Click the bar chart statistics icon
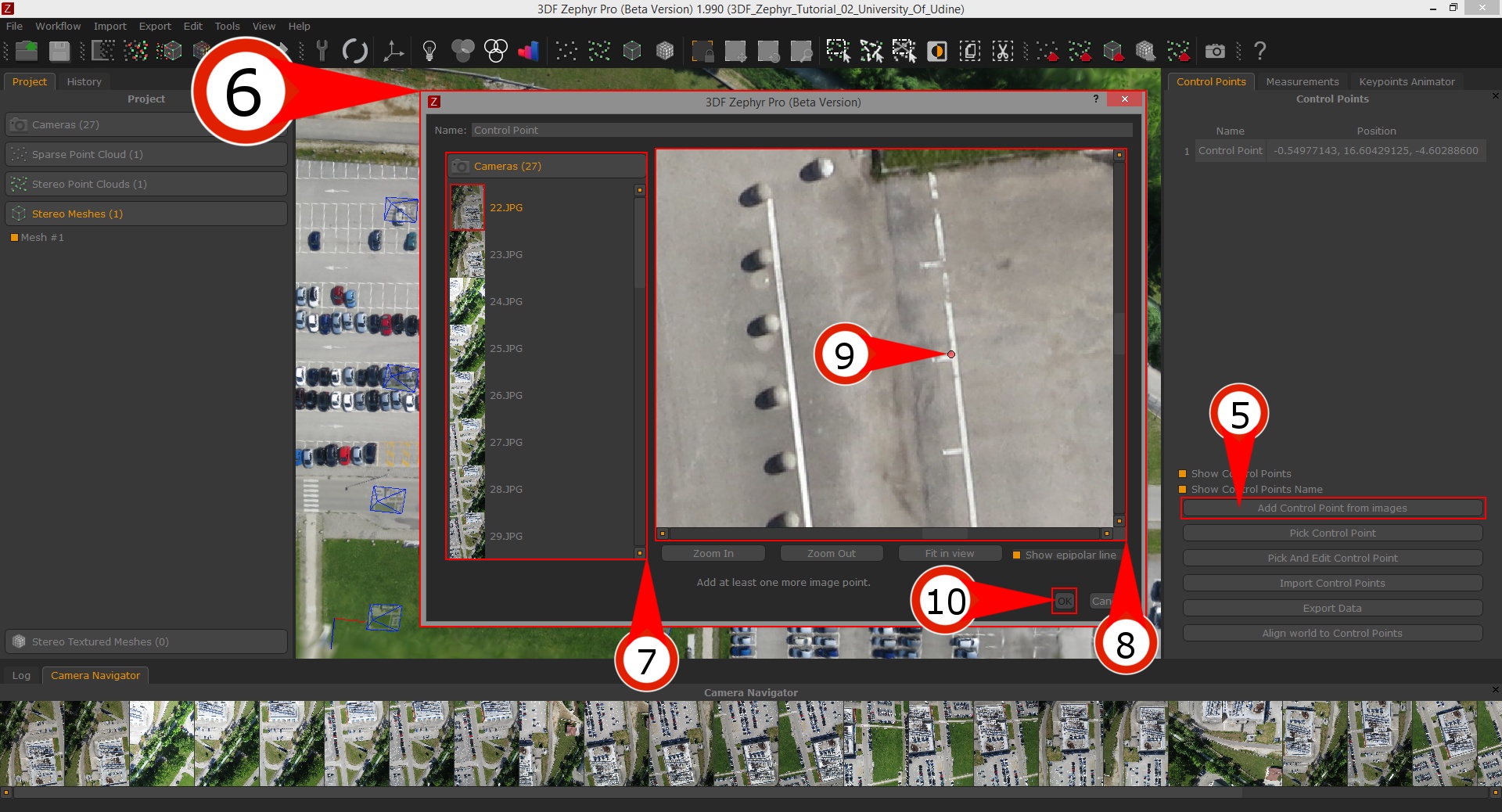This screenshot has width=1502, height=812. (529, 51)
